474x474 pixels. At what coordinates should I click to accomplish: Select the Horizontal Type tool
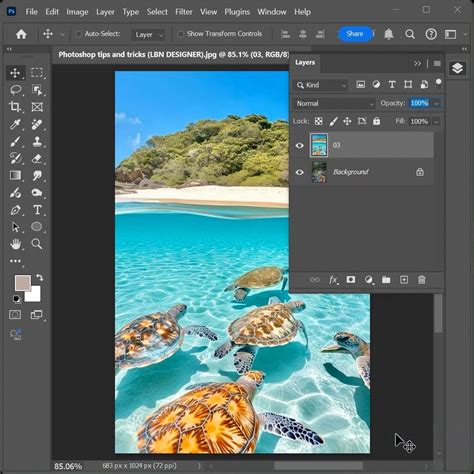[37, 210]
